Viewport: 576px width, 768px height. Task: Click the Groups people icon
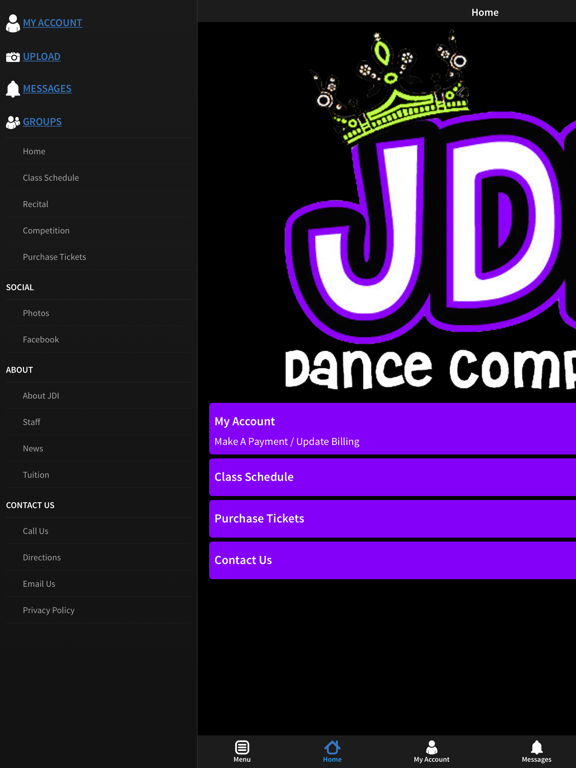pos(13,122)
